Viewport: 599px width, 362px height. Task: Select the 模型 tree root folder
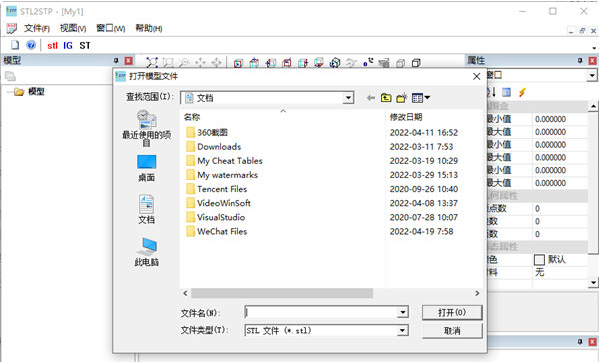[30, 92]
